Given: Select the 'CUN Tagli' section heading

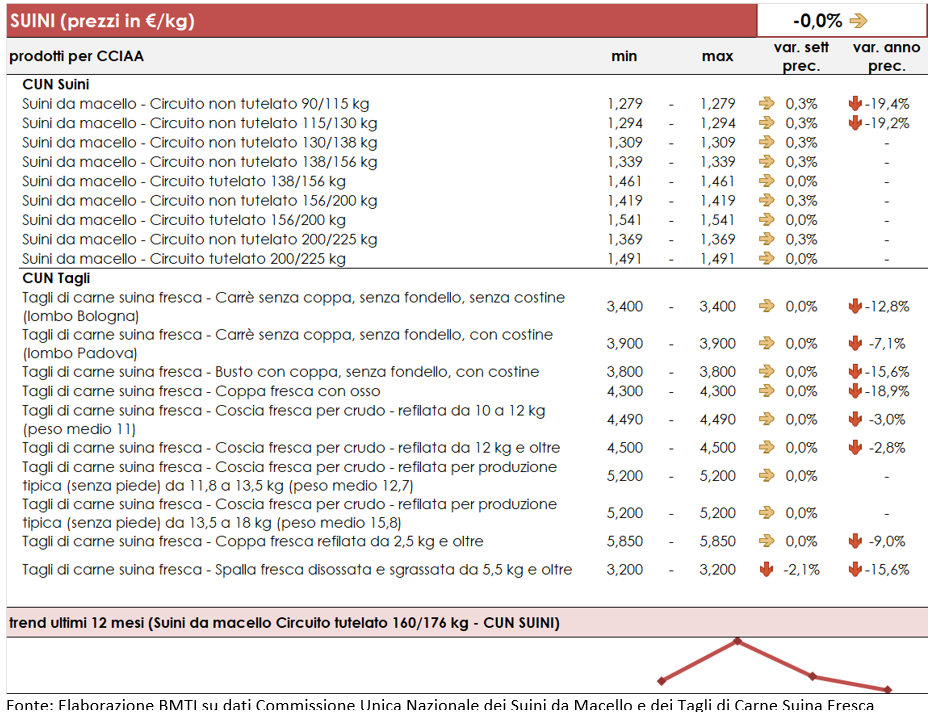Looking at the screenshot, I should click(56, 278).
